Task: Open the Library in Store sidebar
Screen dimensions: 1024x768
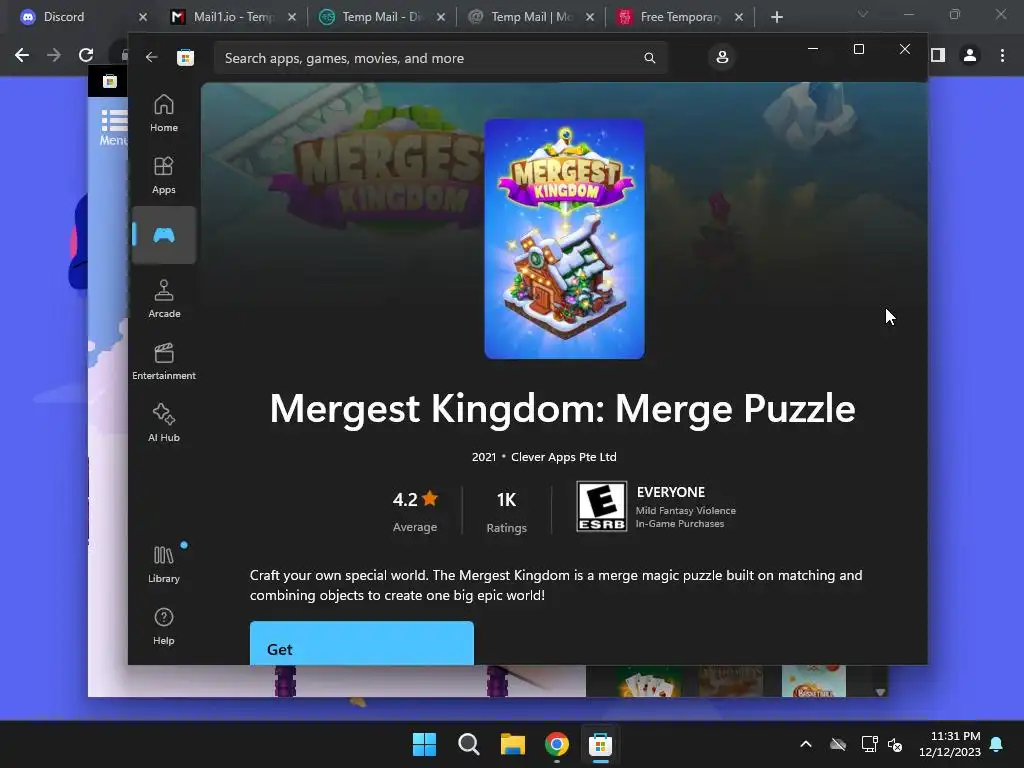Action: click(x=163, y=564)
